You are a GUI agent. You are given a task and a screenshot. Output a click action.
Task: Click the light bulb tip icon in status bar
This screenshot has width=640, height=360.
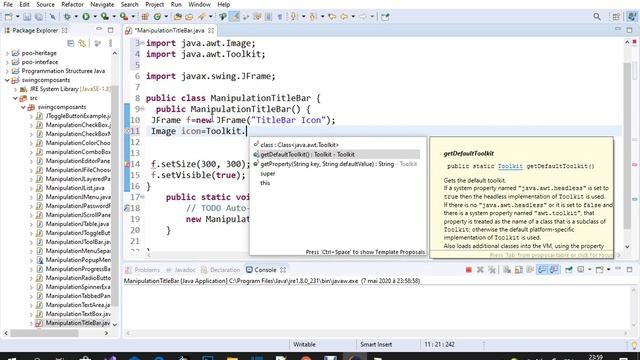coord(634,345)
